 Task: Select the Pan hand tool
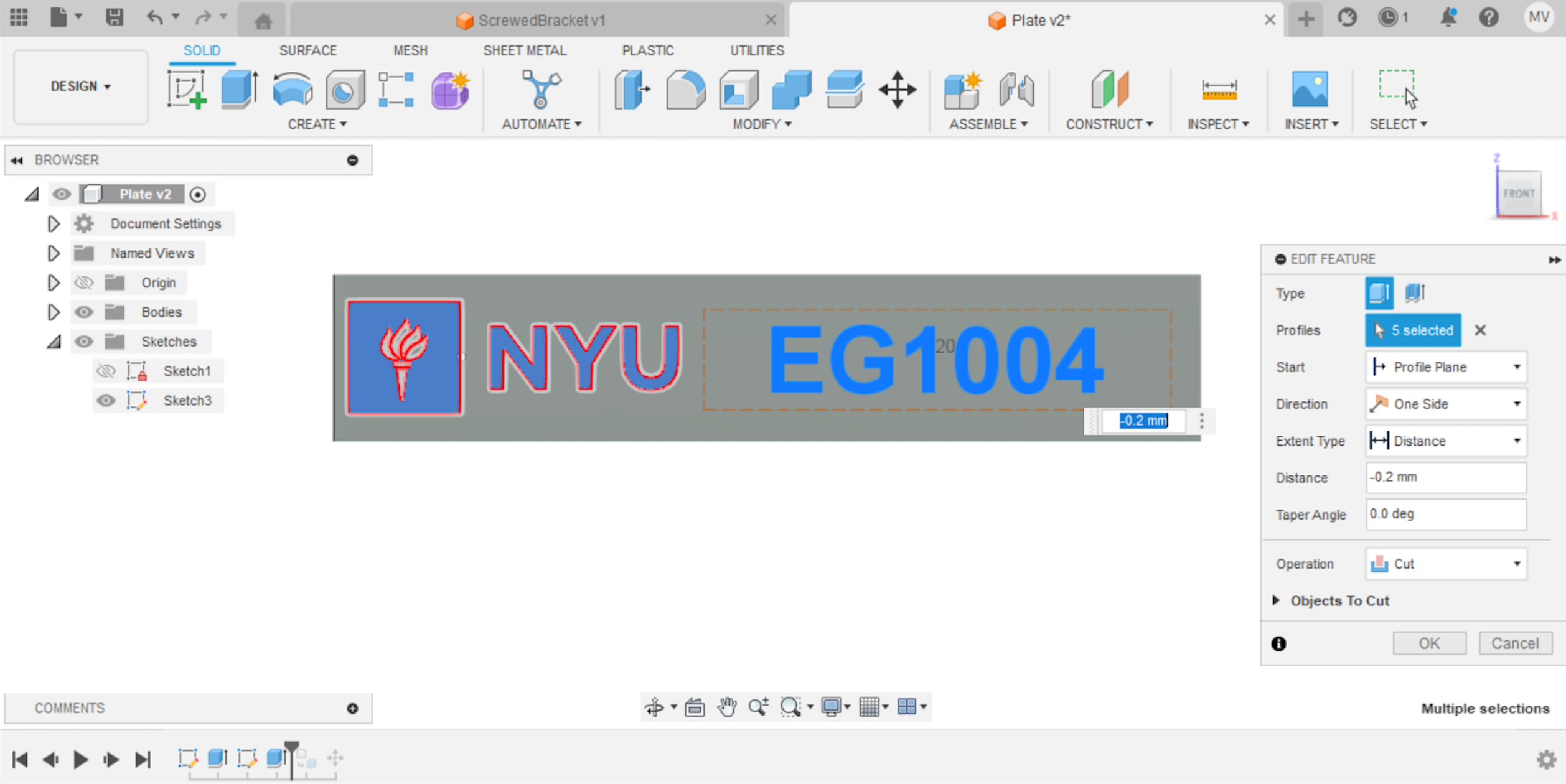tap(726, 707)
